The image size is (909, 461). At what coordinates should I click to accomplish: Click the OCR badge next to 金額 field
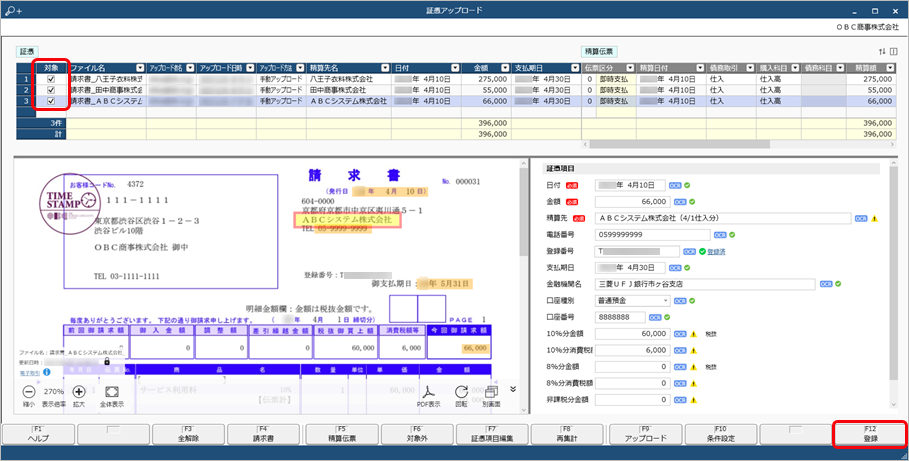click(680, 202)
